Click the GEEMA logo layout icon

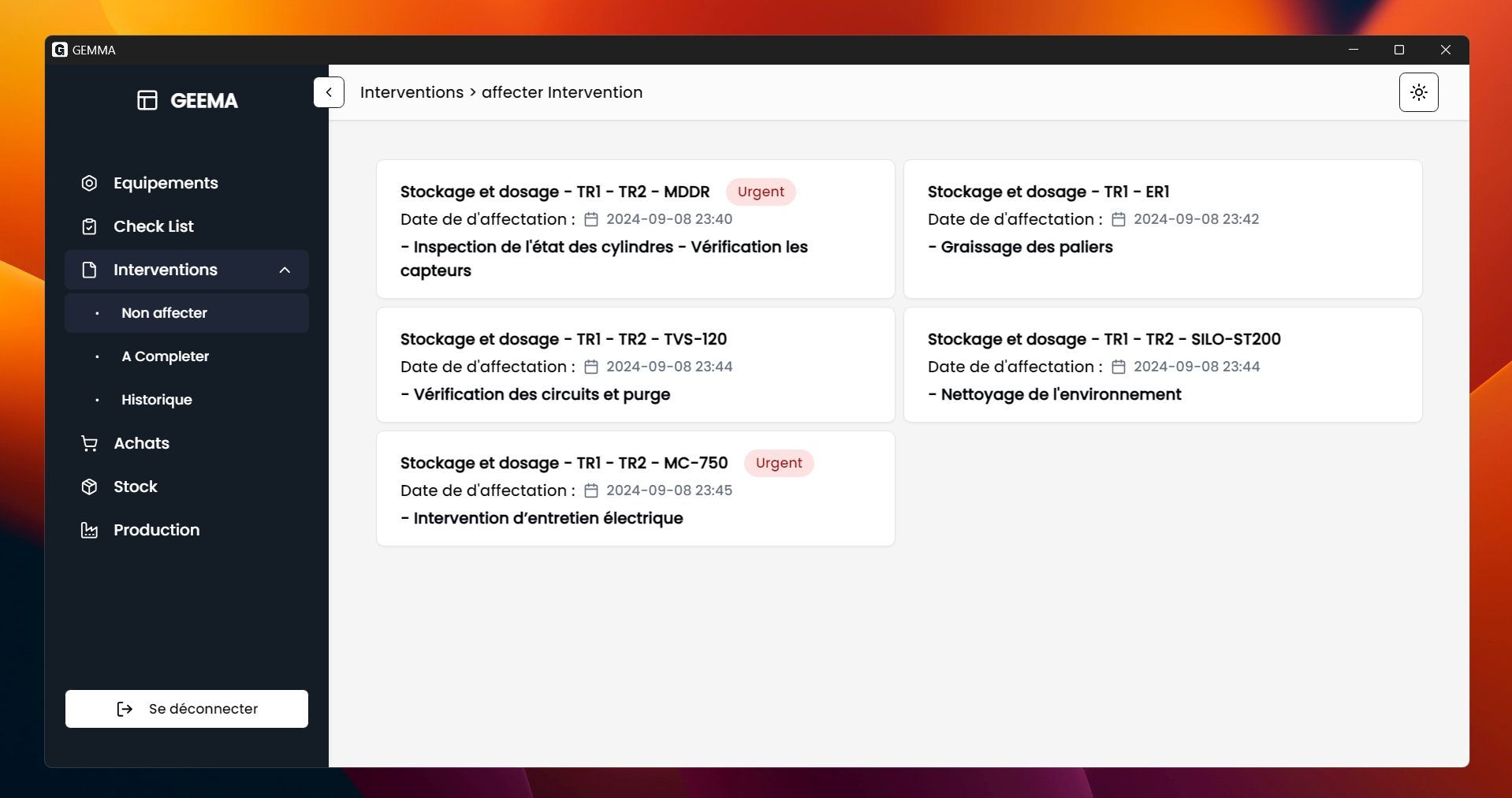147,100
